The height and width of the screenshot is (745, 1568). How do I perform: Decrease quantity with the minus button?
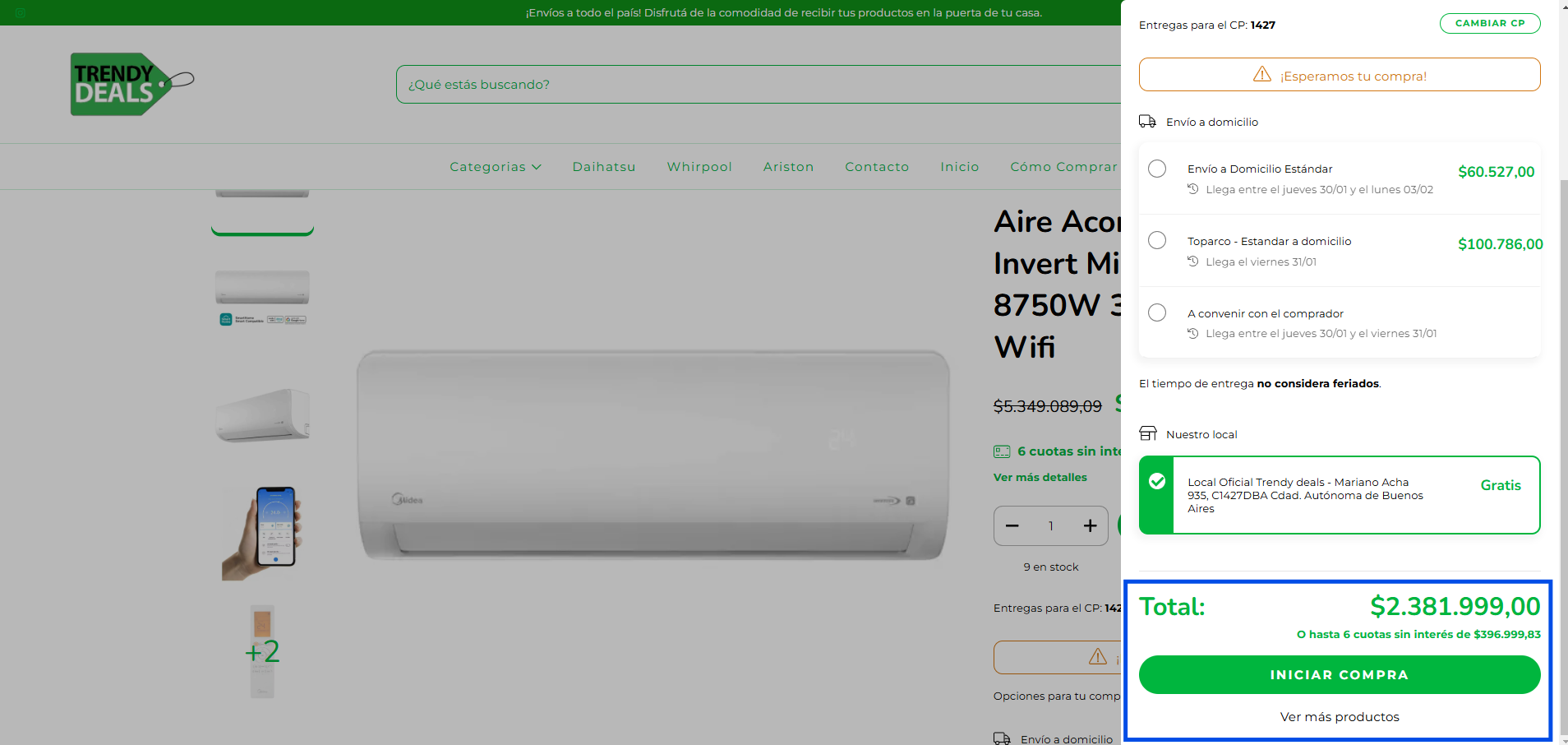pos(1012,526)
